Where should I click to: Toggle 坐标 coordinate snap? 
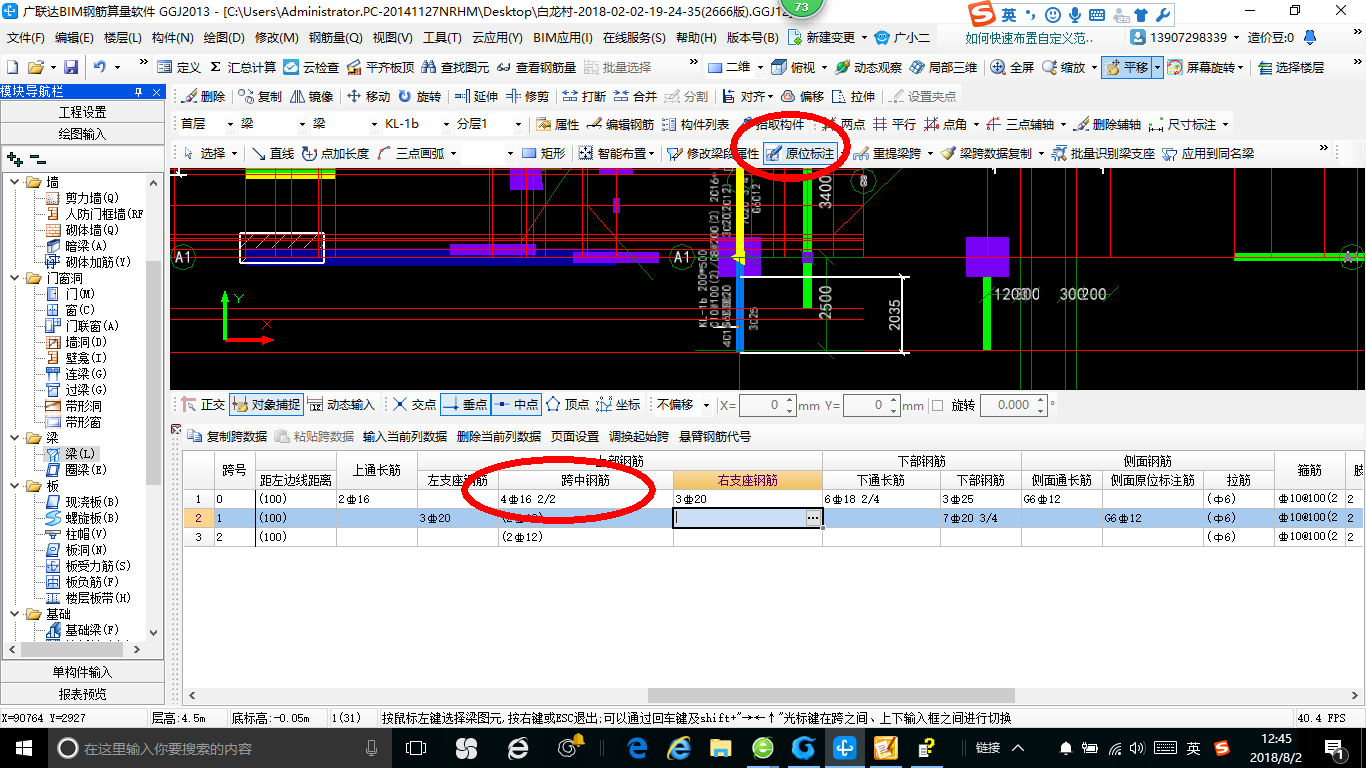(x=618, y=405)
